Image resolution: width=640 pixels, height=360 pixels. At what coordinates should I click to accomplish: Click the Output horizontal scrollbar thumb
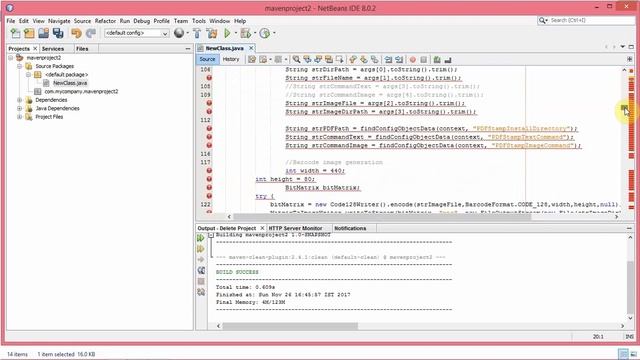coord(290,326)
